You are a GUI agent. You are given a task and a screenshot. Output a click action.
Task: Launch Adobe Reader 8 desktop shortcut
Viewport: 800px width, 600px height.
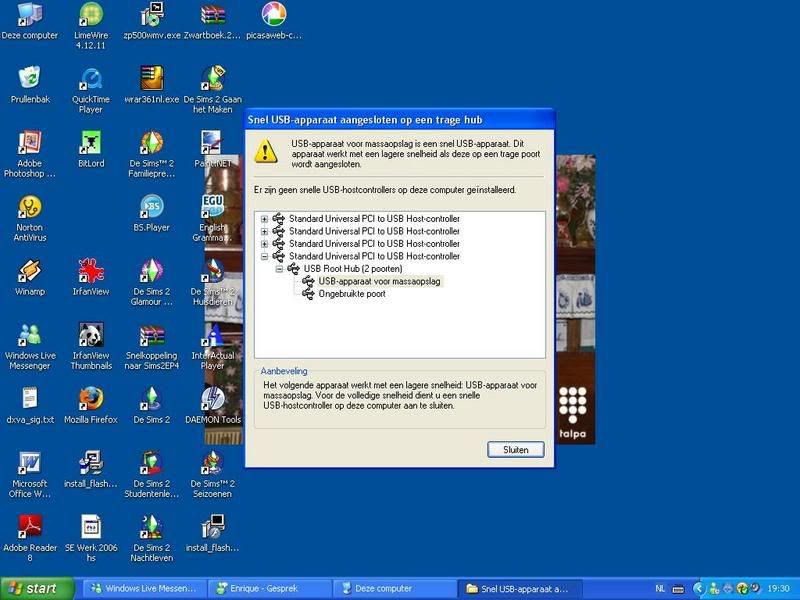click(30, 538)
